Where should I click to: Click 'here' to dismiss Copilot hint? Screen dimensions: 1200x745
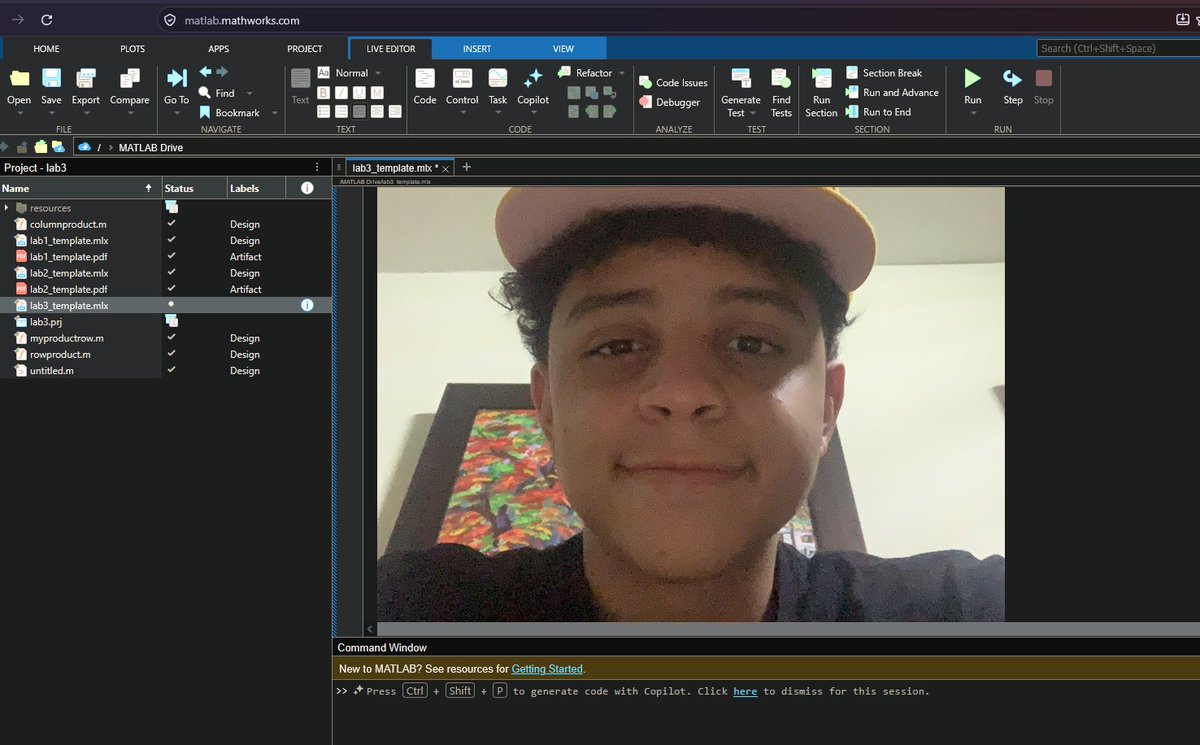pos(745,691)
